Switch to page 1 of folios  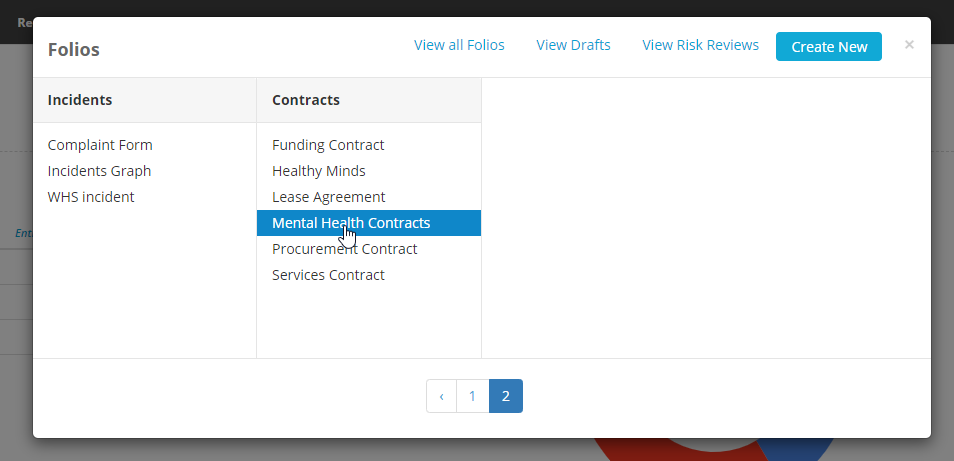(x=472, y=396)
